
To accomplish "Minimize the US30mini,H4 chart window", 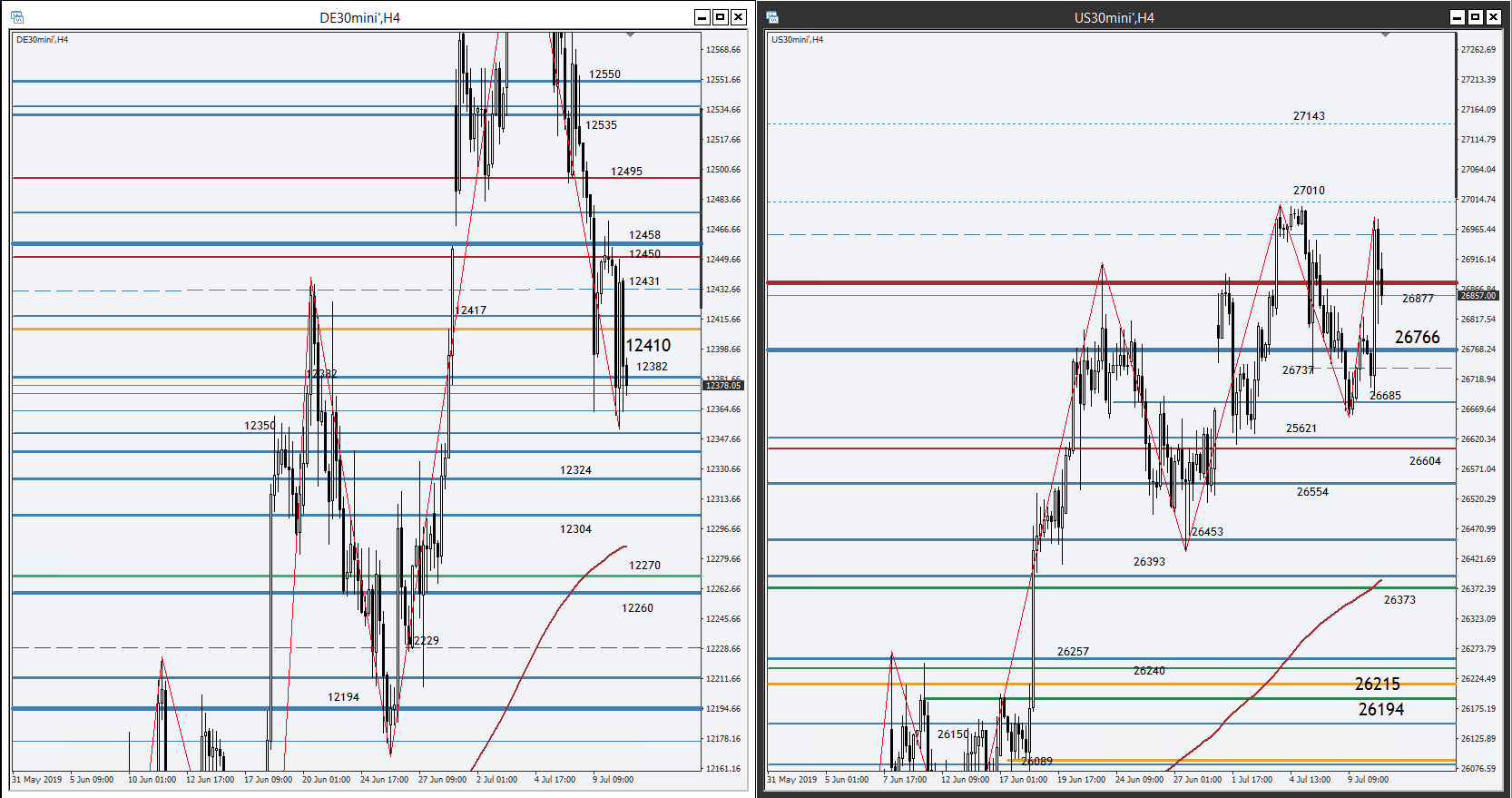I will pos(1458,17).
